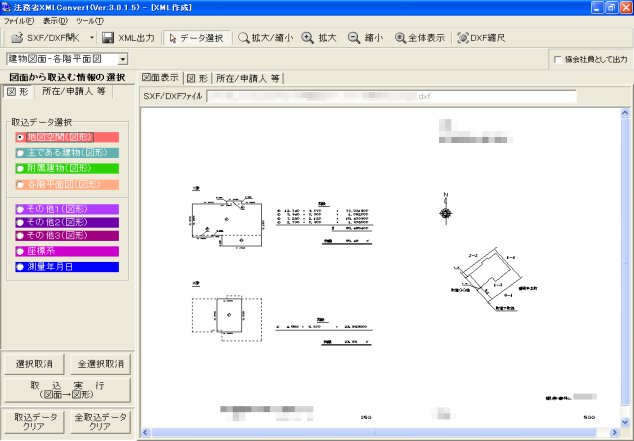Click the 取込データクリア button
The height and width of the screenshot is (441, 634).
[34, 422]
